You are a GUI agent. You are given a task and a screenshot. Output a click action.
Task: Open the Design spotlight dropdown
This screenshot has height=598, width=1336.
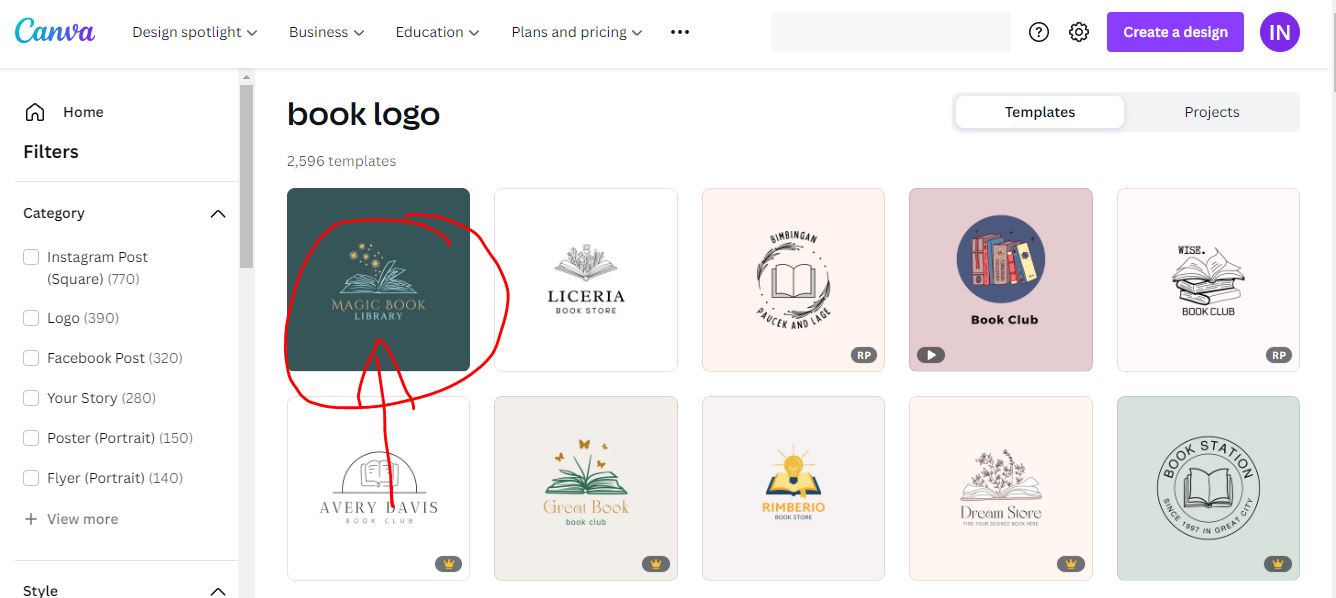[x=194, y=31]
